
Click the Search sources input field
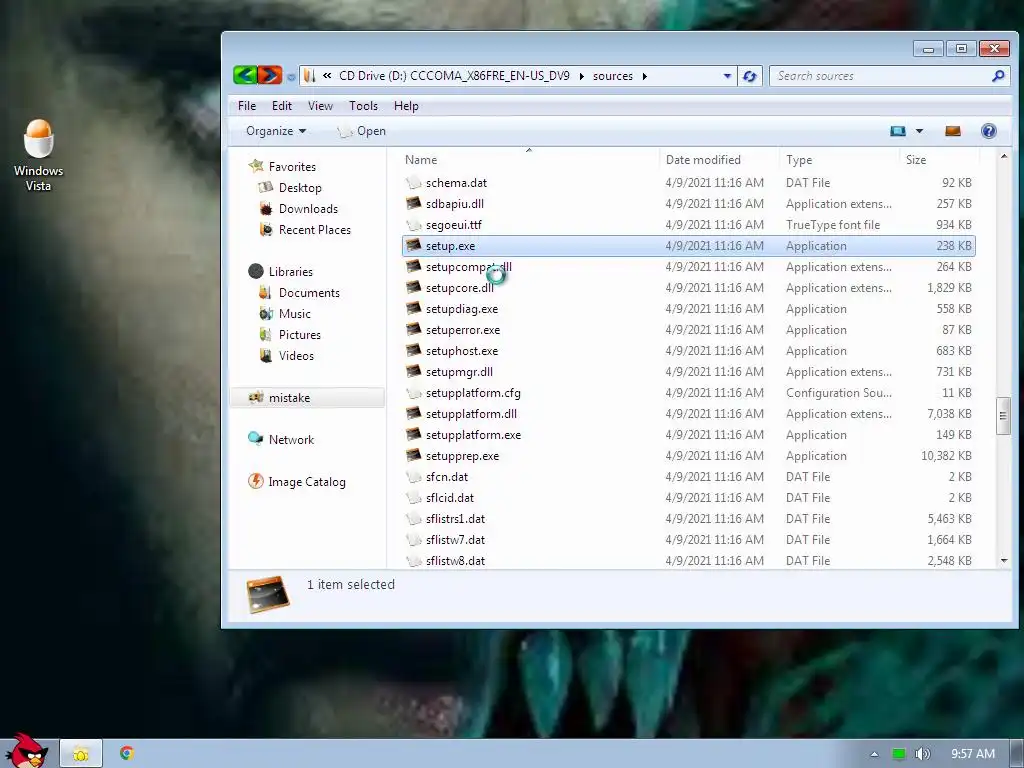pyautogui.click(x=881, y=76)
